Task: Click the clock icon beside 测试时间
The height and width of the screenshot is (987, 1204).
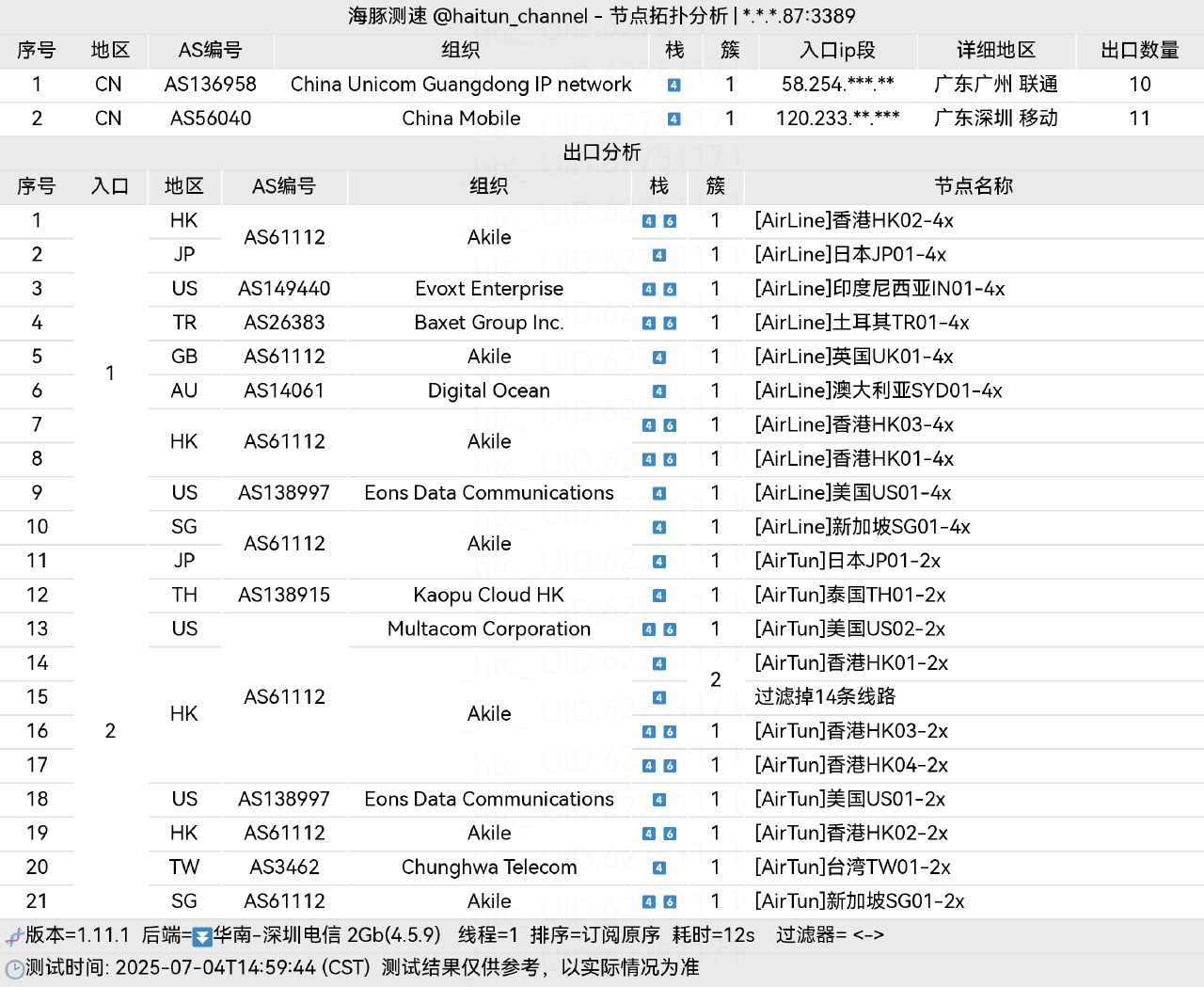Action: tap(14, 969)
